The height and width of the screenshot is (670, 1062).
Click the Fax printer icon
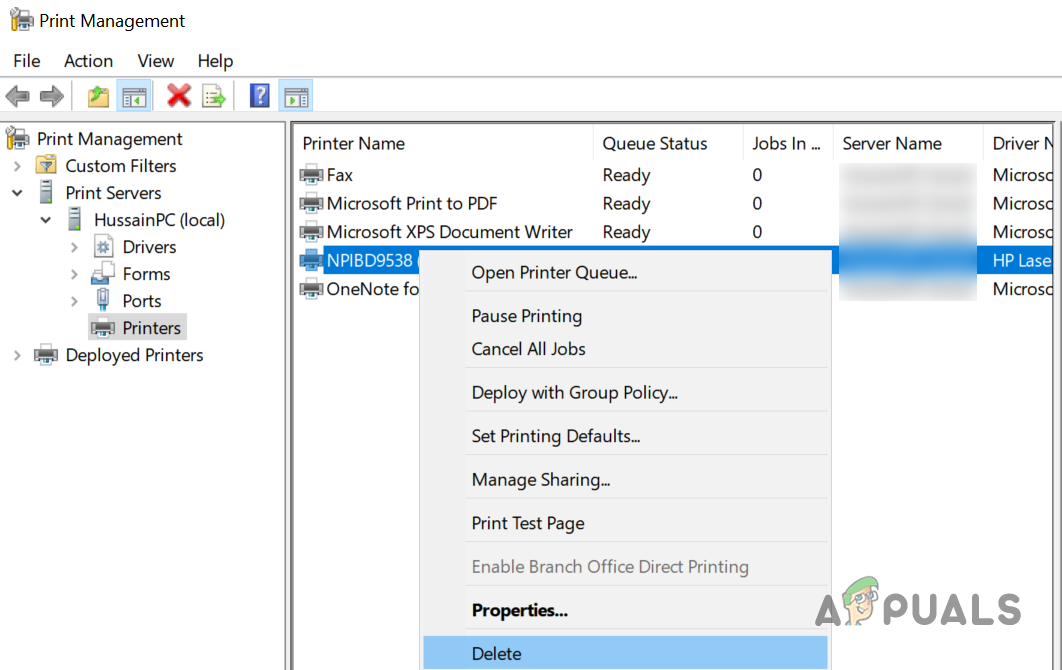coord(312,175)
